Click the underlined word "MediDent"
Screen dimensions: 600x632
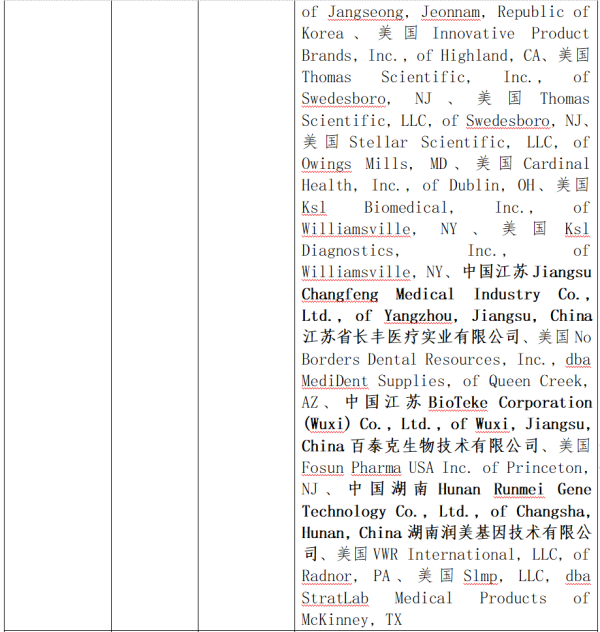tap(335, 382)
